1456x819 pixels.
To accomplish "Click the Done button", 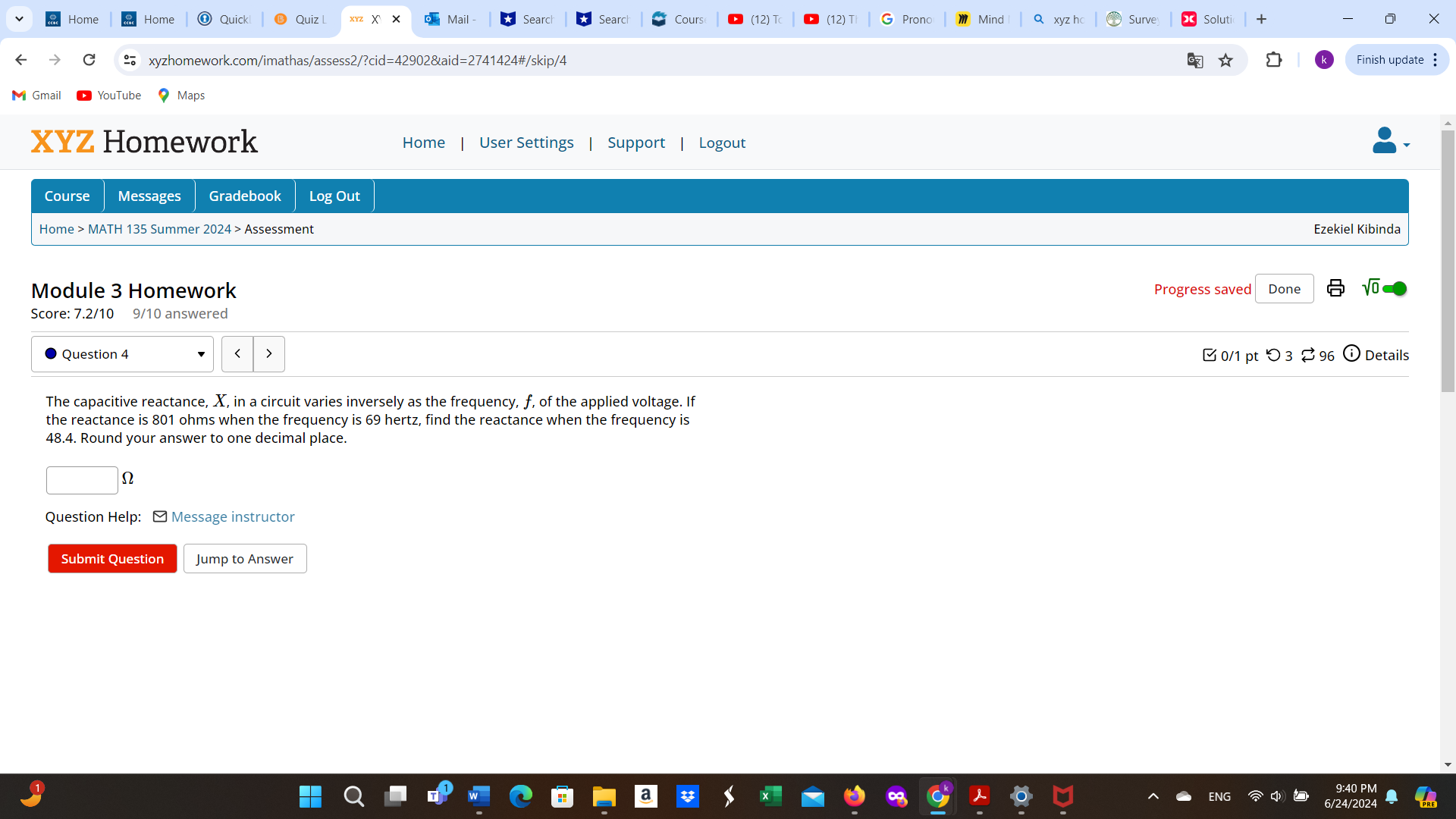I will click(x=1284, y=288).
